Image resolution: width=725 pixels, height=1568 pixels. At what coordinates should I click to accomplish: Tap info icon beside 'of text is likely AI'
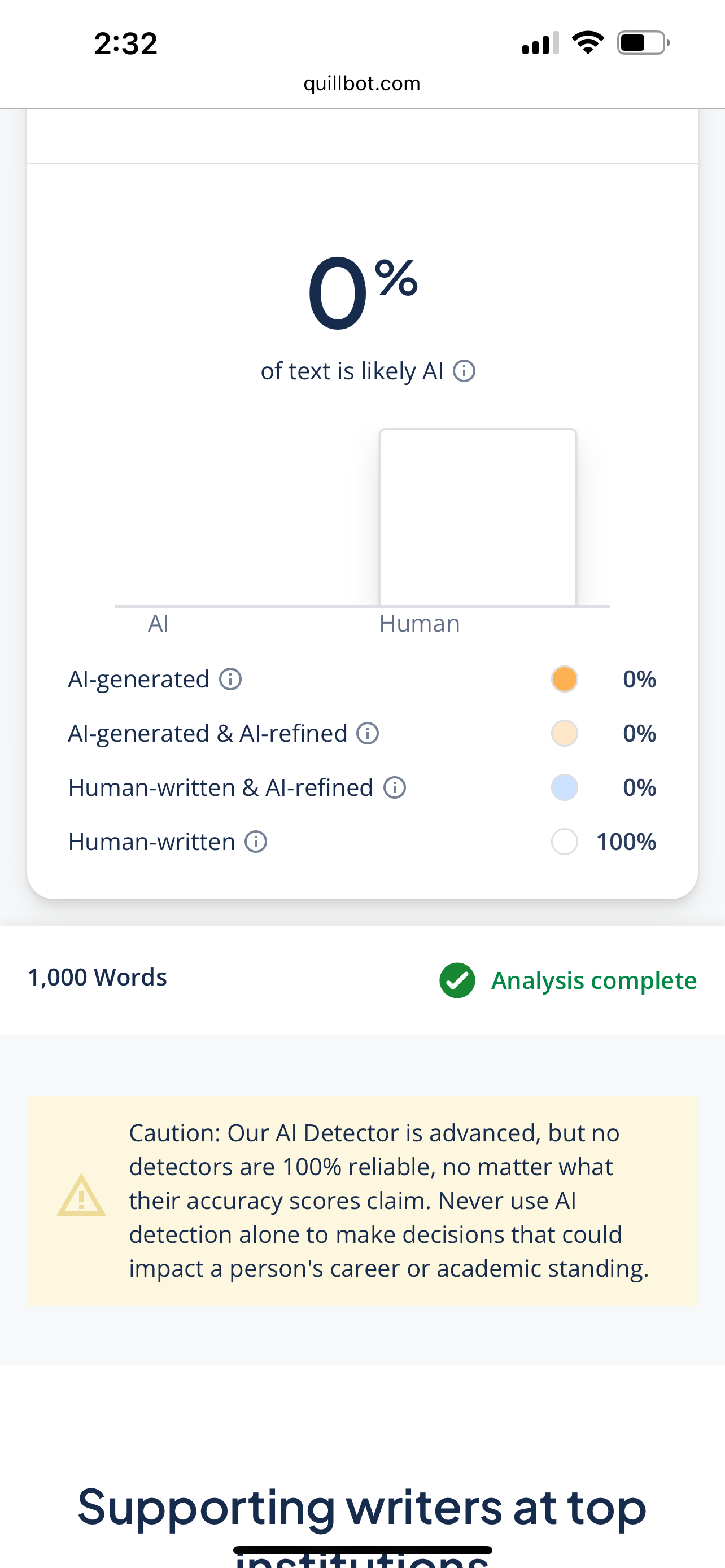point(464,371)
